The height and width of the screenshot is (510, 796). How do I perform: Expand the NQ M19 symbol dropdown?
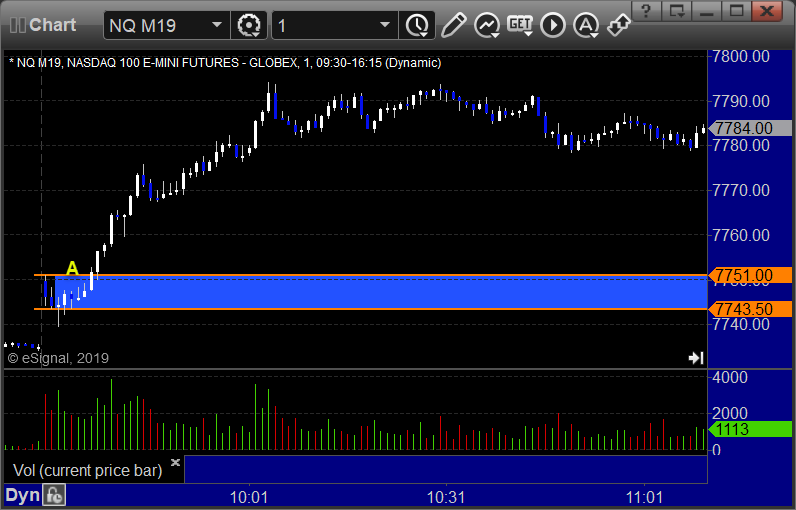pyautogui.click(x=217, y=25)
